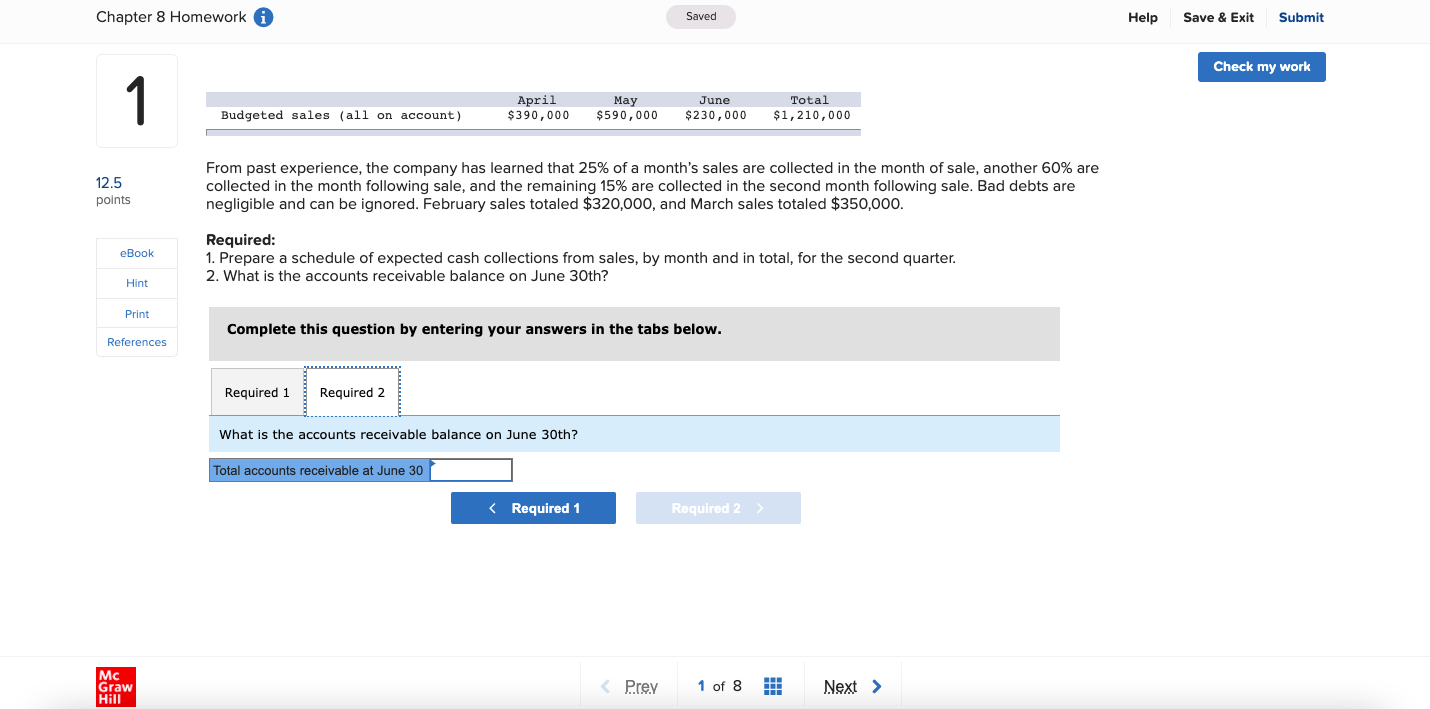This screenshot has width=1430, height=709.
Task: Show the Hint for this question
Action: [x=137, y=283]
